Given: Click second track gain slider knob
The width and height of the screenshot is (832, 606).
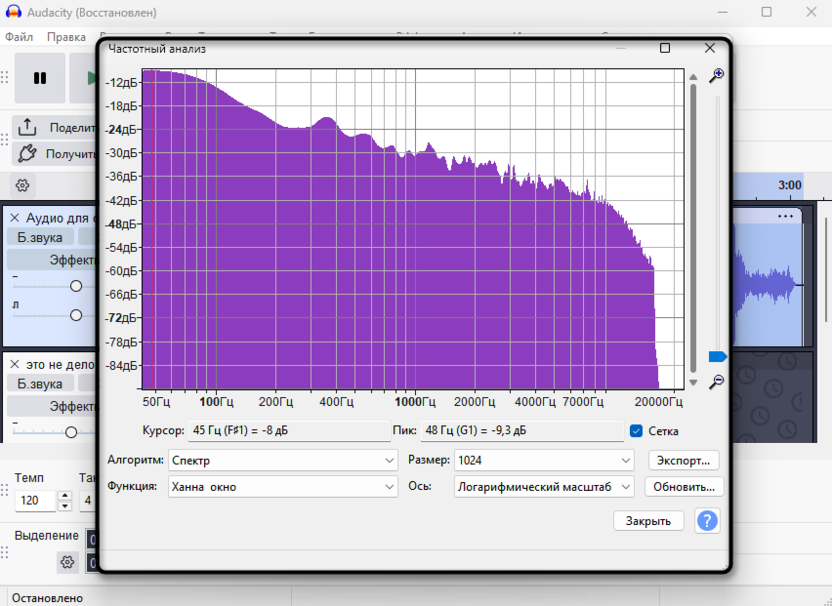Looking at the screenshot, I should click(71, 432).
